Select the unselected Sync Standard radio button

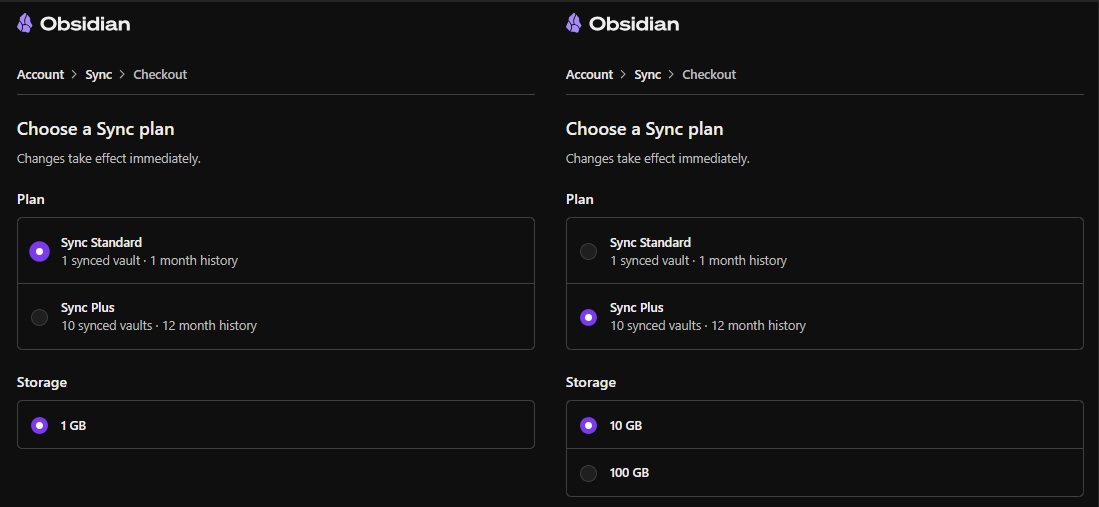[x=588, y=251]
